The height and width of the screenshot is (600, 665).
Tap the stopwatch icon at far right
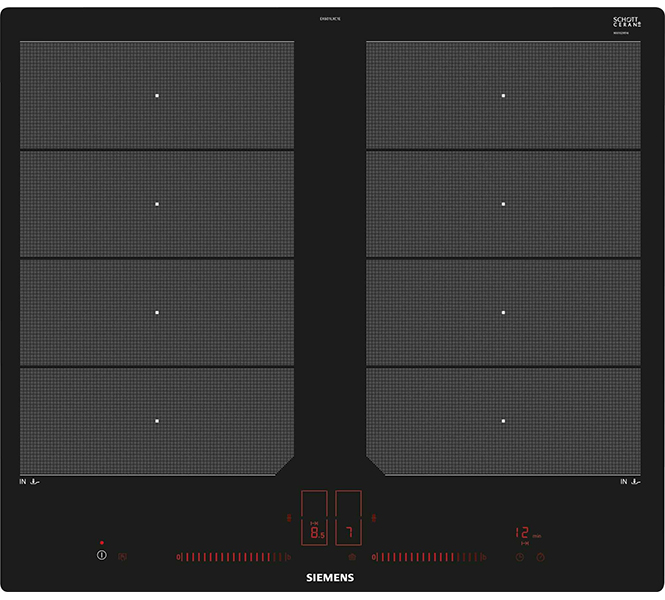pos(539,556)
